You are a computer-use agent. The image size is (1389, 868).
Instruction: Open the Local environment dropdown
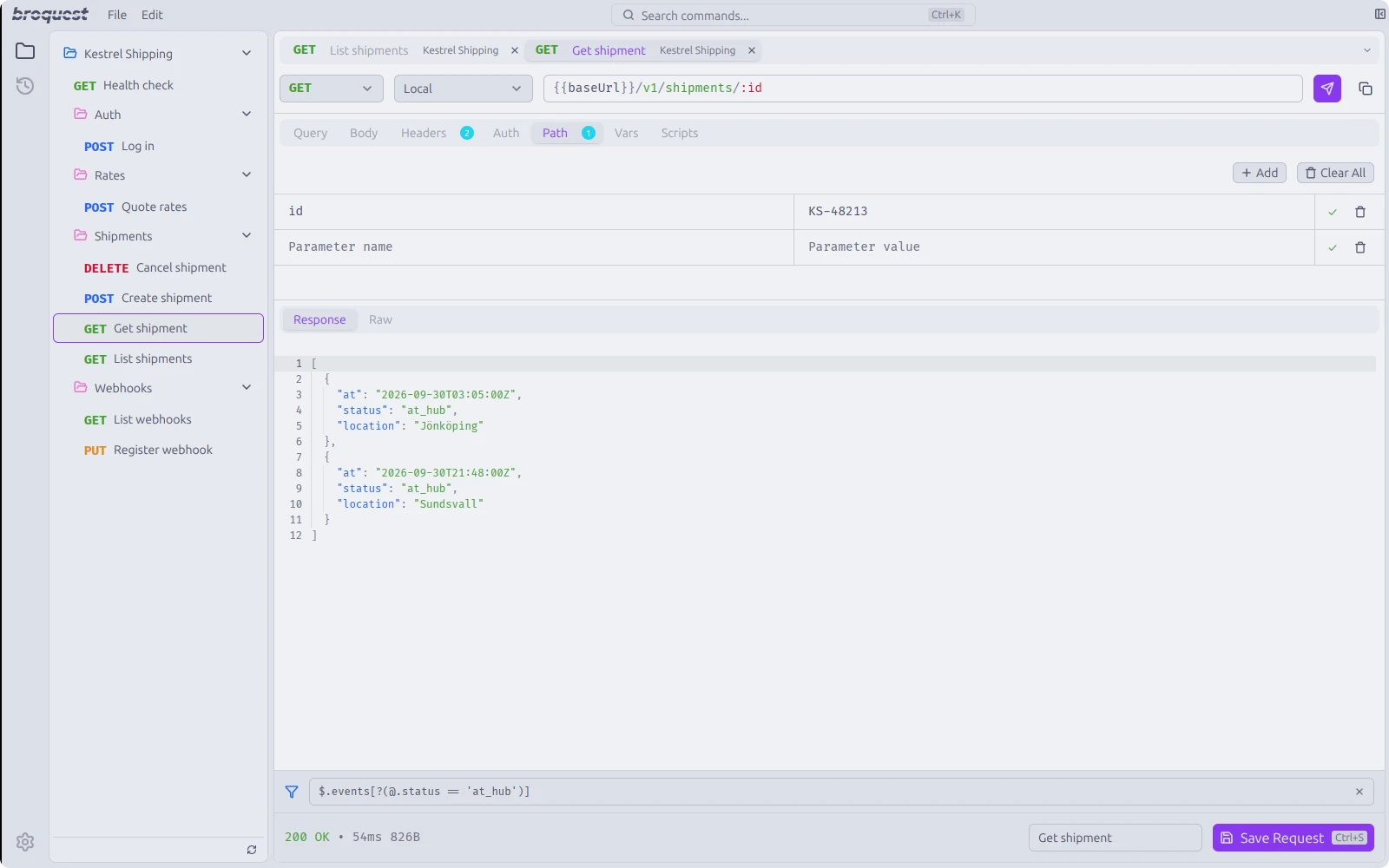click(464, 89)
